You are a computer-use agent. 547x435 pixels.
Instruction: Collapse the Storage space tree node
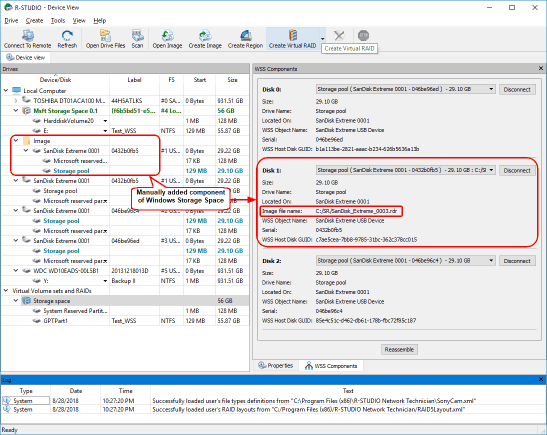[16, 301]
